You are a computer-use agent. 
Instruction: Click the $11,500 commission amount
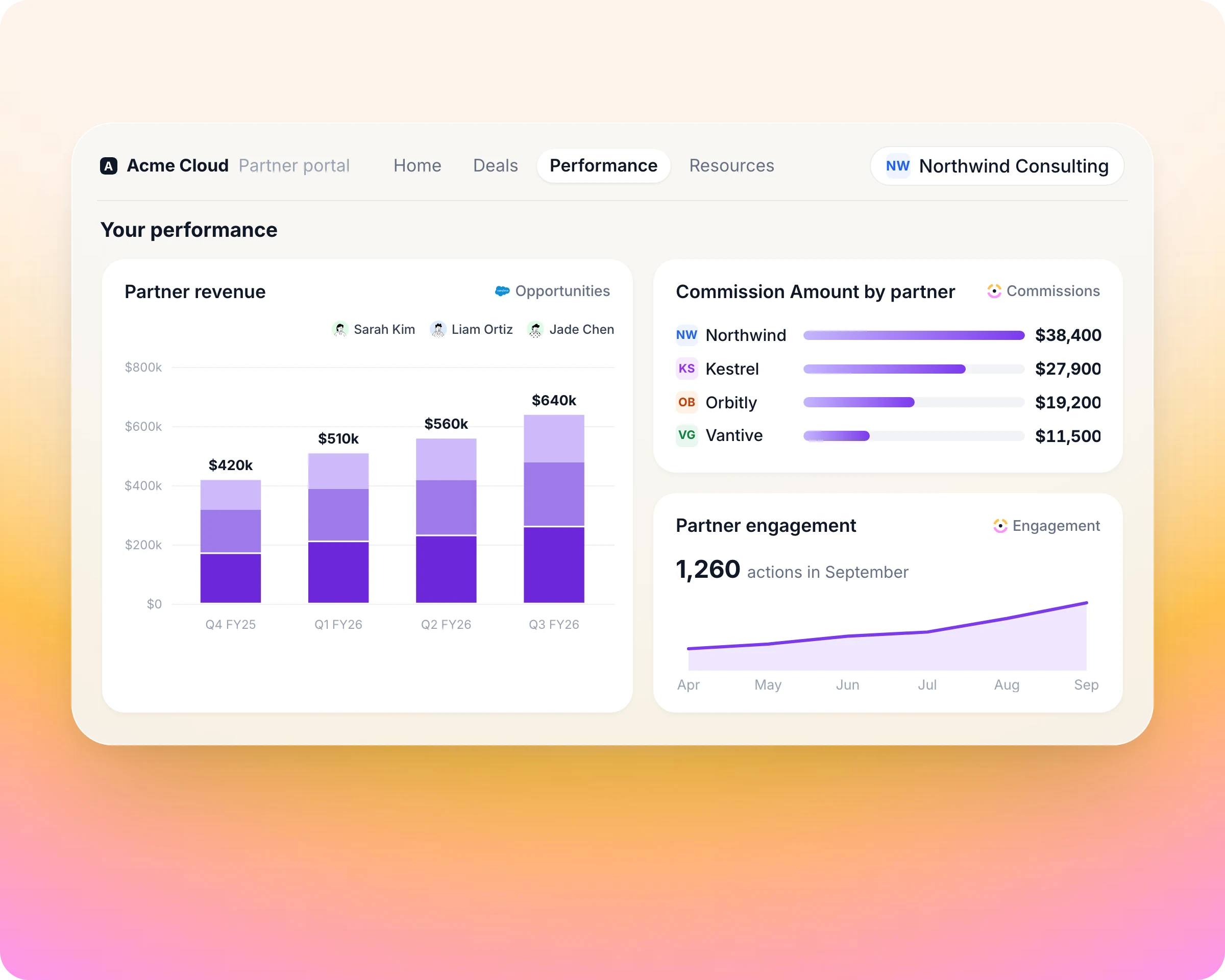tap(1068, 436)
